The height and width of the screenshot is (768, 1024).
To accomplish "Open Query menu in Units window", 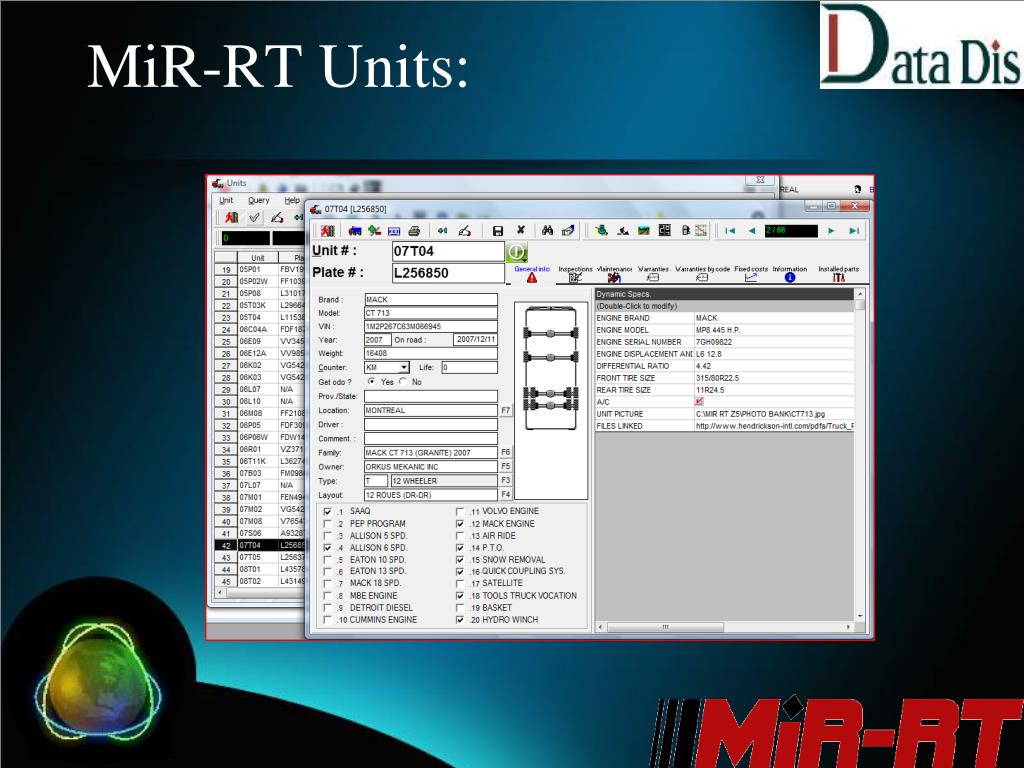I will coord(259,200).
